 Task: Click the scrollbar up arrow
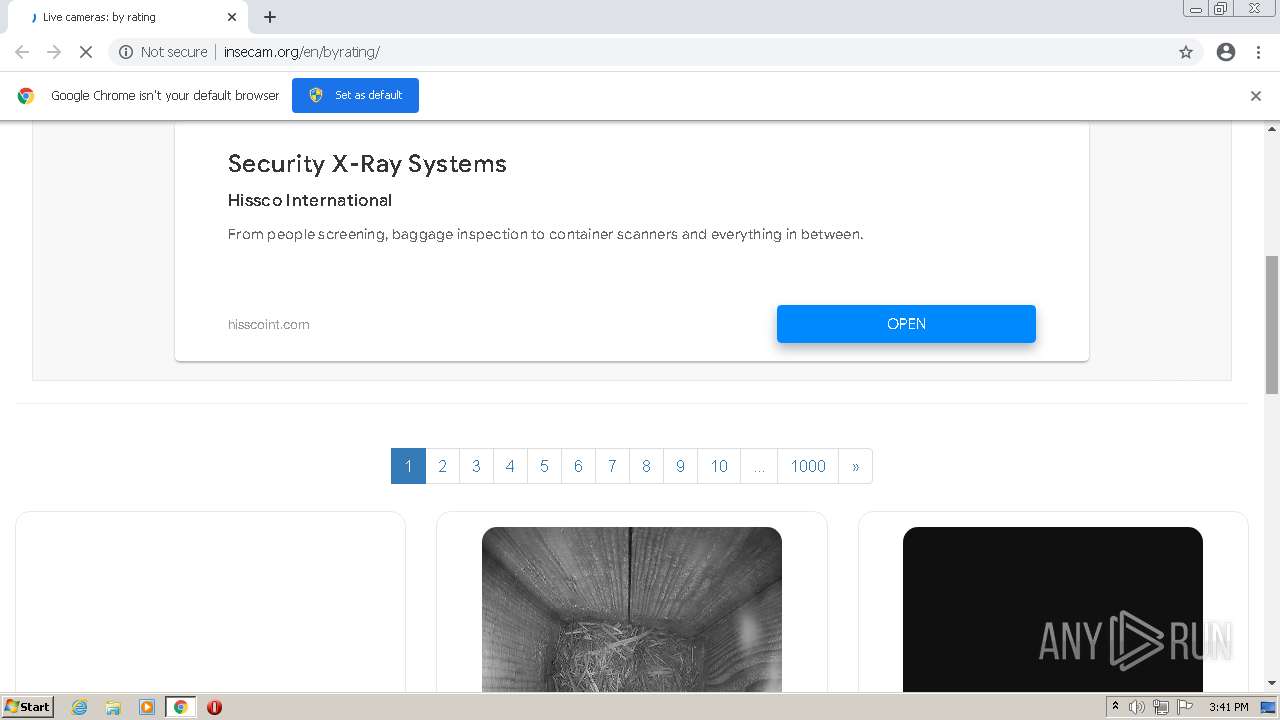[1272, 129]
